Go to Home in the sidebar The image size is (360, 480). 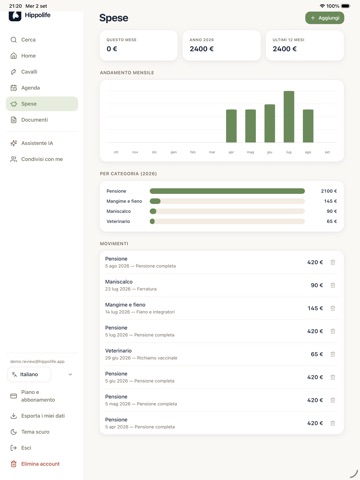(x=42, y=56)
